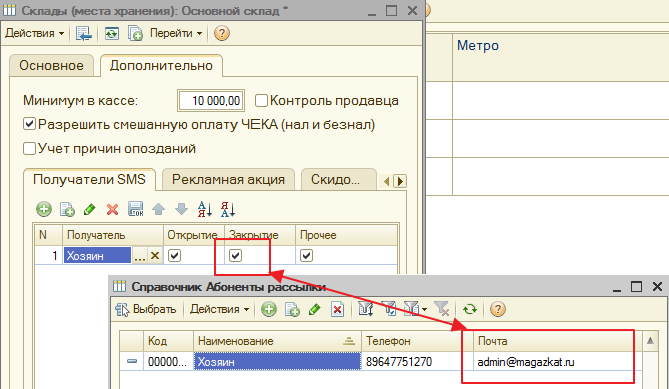Viewport: 669px width, 389px height.
Task: Click the Прочее column header
Action: 346,235
